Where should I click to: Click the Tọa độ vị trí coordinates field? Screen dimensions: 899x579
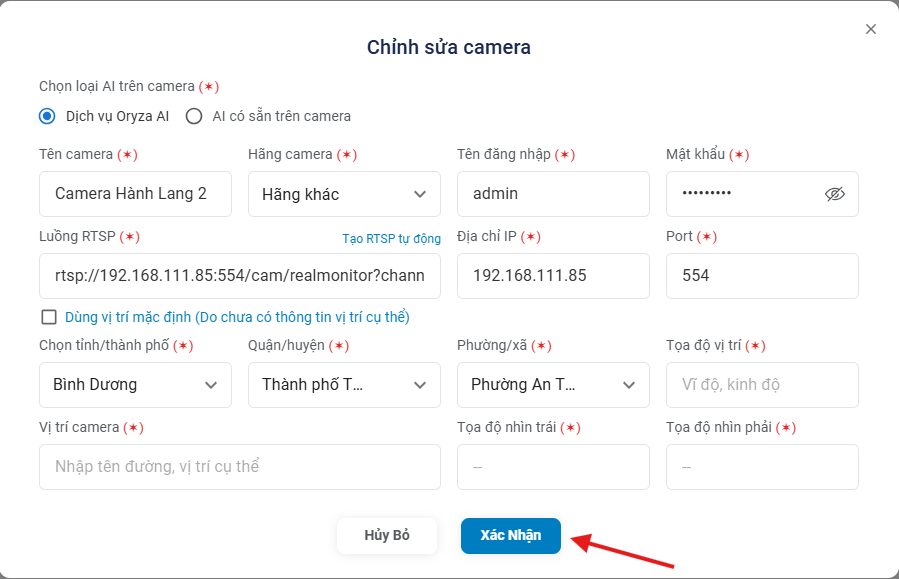(x=762, y=385)
